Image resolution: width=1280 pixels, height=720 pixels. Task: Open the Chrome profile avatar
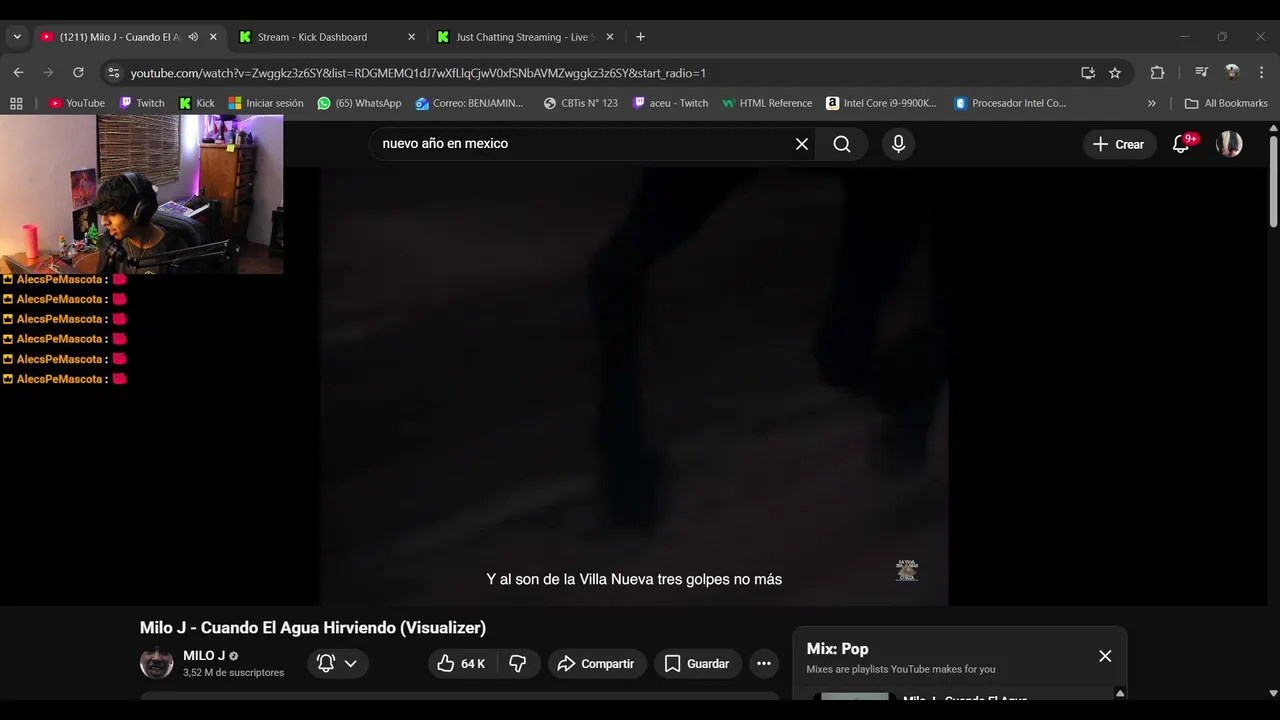(1232, 73)
